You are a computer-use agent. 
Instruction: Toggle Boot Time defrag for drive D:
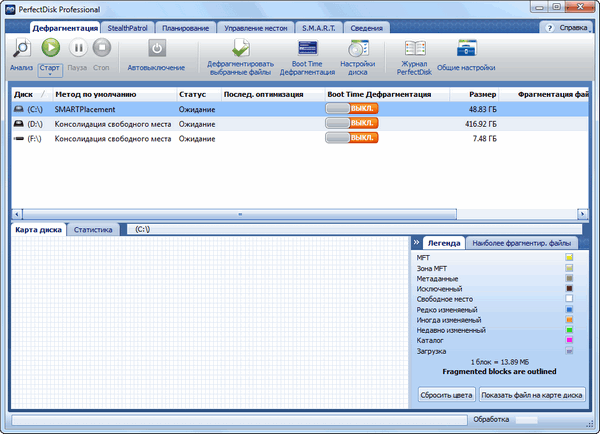(350, 123)
